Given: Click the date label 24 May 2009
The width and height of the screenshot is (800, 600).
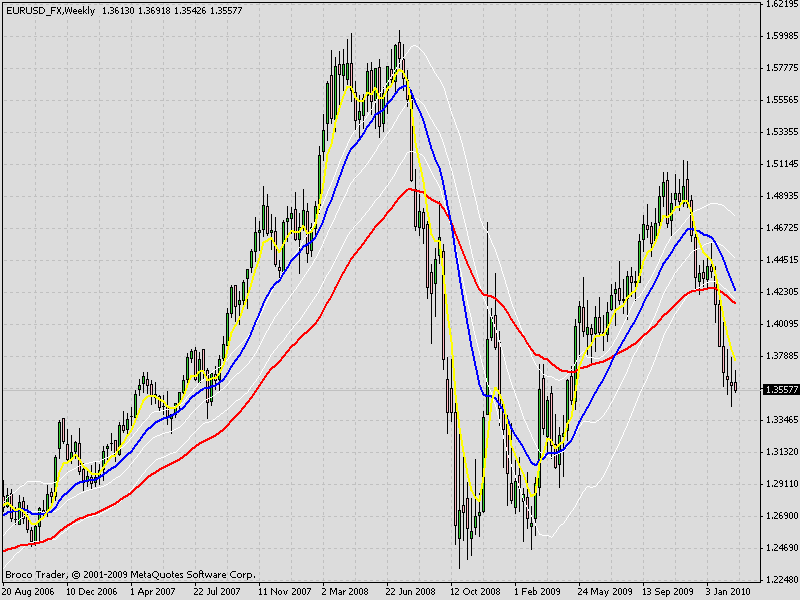Looking at the screenshot, I should tap(605, 592).
